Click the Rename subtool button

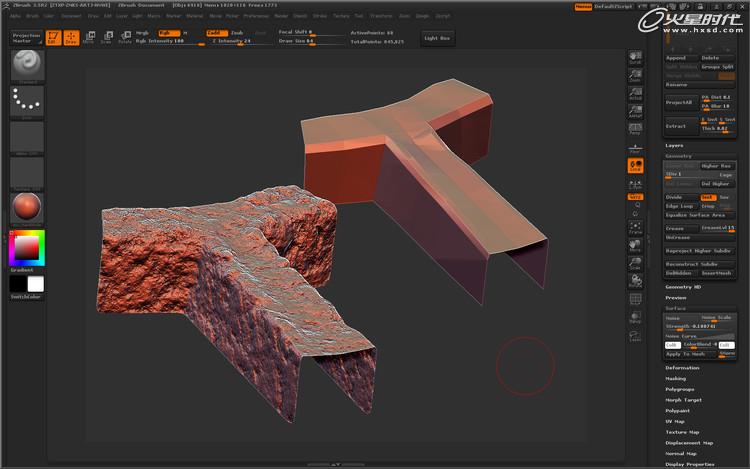(x=699, y=85)
